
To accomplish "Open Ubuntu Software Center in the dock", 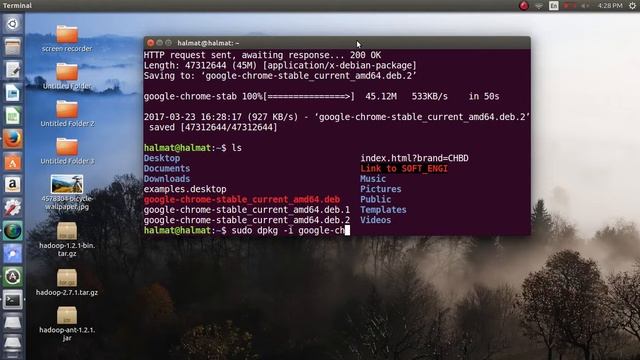I will tap(13, 162).
